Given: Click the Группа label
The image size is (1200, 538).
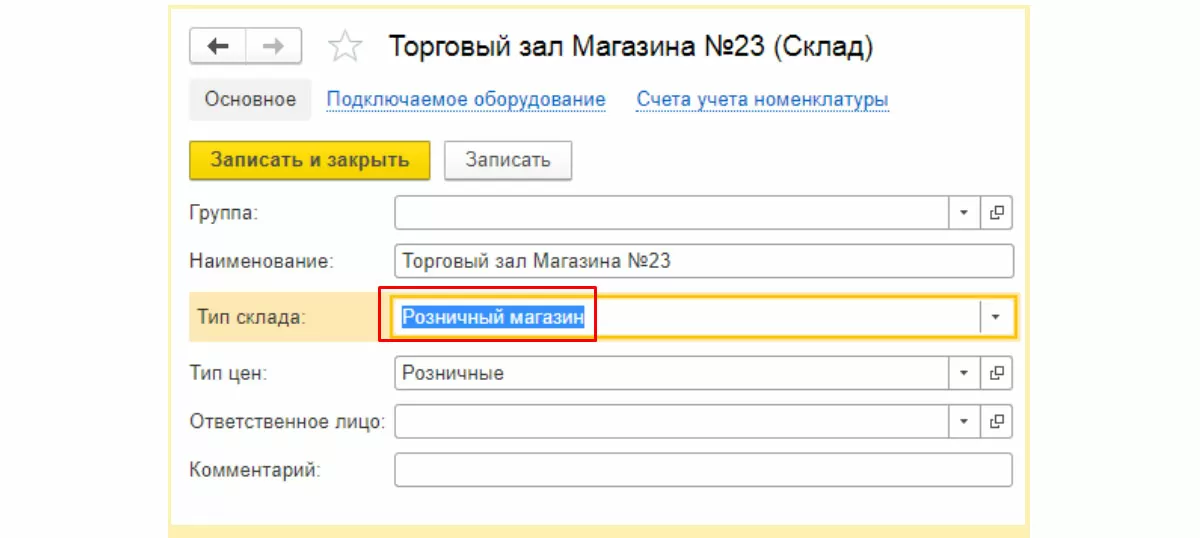Looking at the screenshot, I should tap(224, 212).
